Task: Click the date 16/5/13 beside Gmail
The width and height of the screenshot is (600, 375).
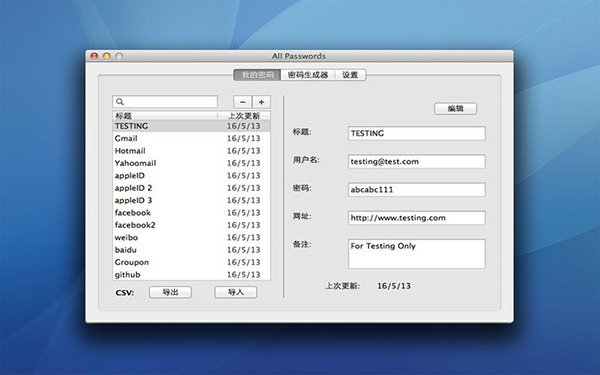Action: point(243,138)
